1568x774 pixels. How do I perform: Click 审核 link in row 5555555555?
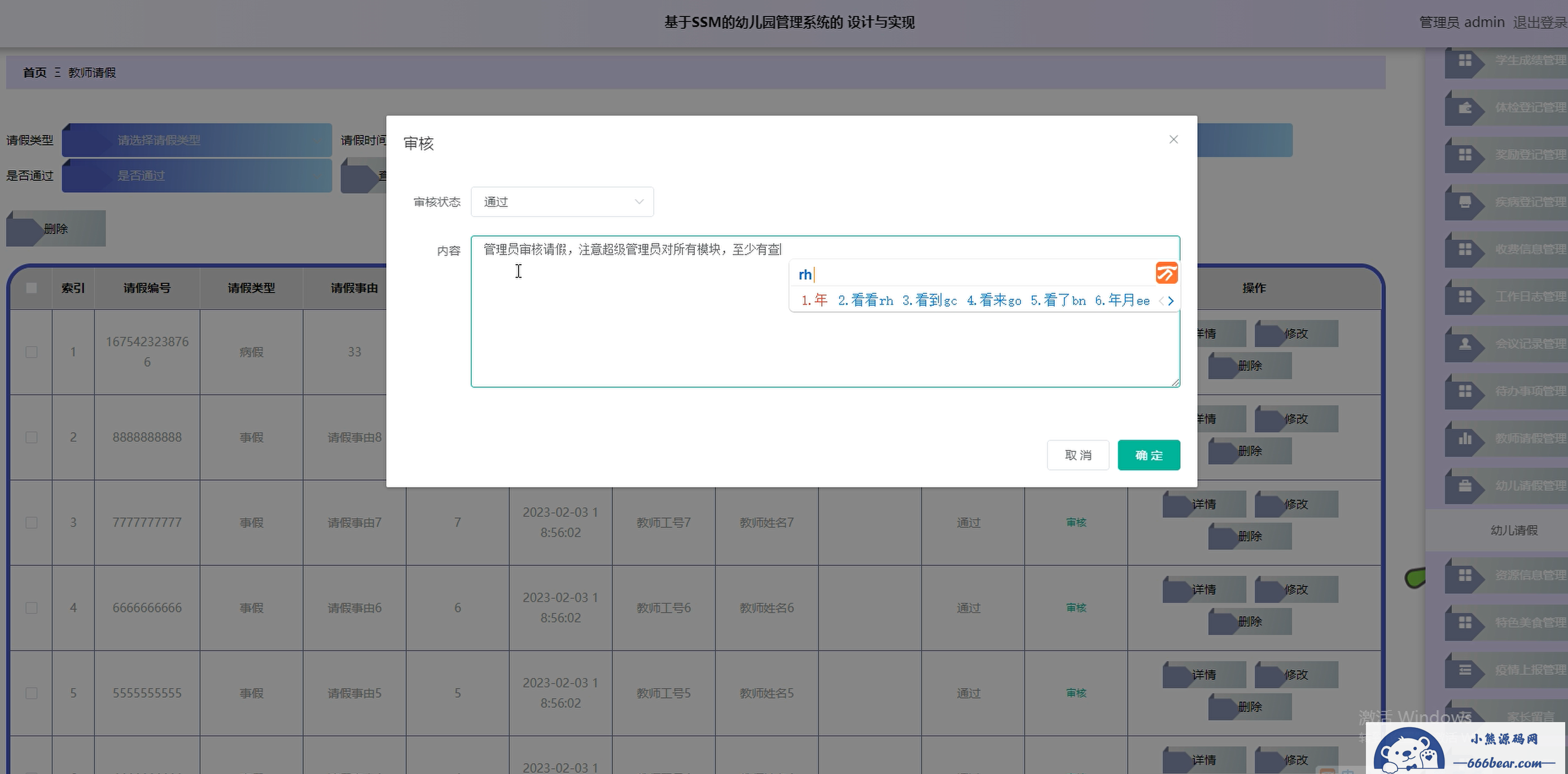point(1076,693)
